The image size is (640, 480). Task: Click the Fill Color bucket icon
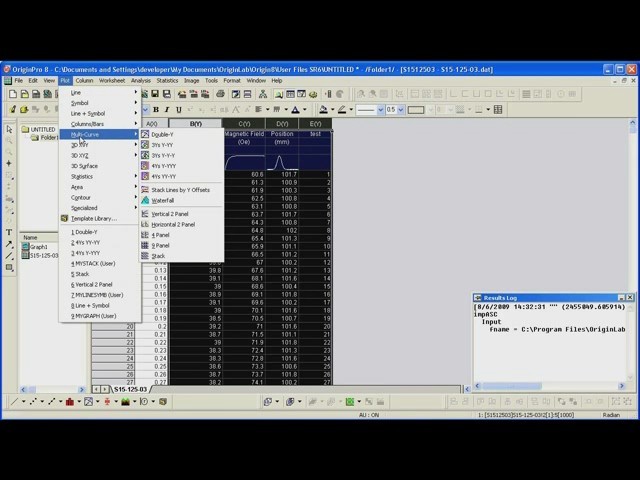click(323, 109)
